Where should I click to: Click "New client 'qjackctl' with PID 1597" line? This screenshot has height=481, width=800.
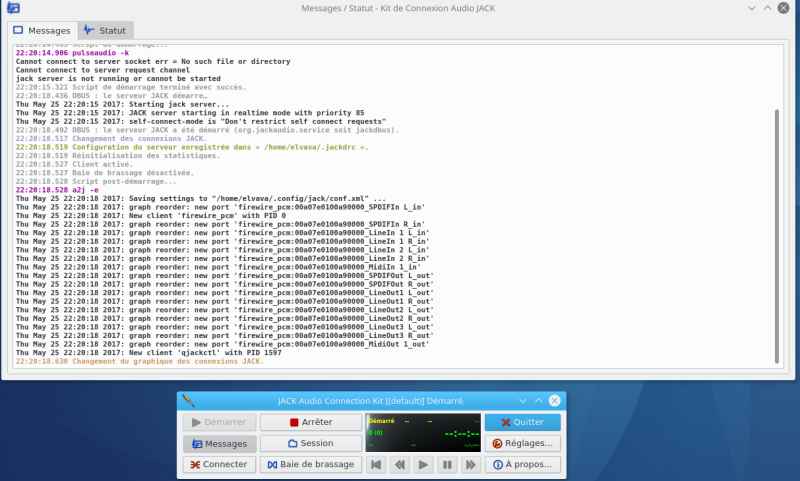pos(148,352)
